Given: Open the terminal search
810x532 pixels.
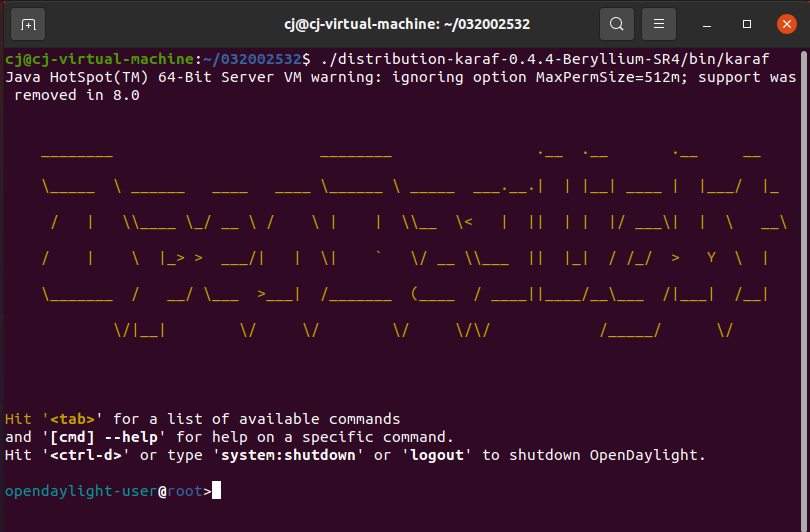Looking at the screenshot, I should [x=617, y=24].
